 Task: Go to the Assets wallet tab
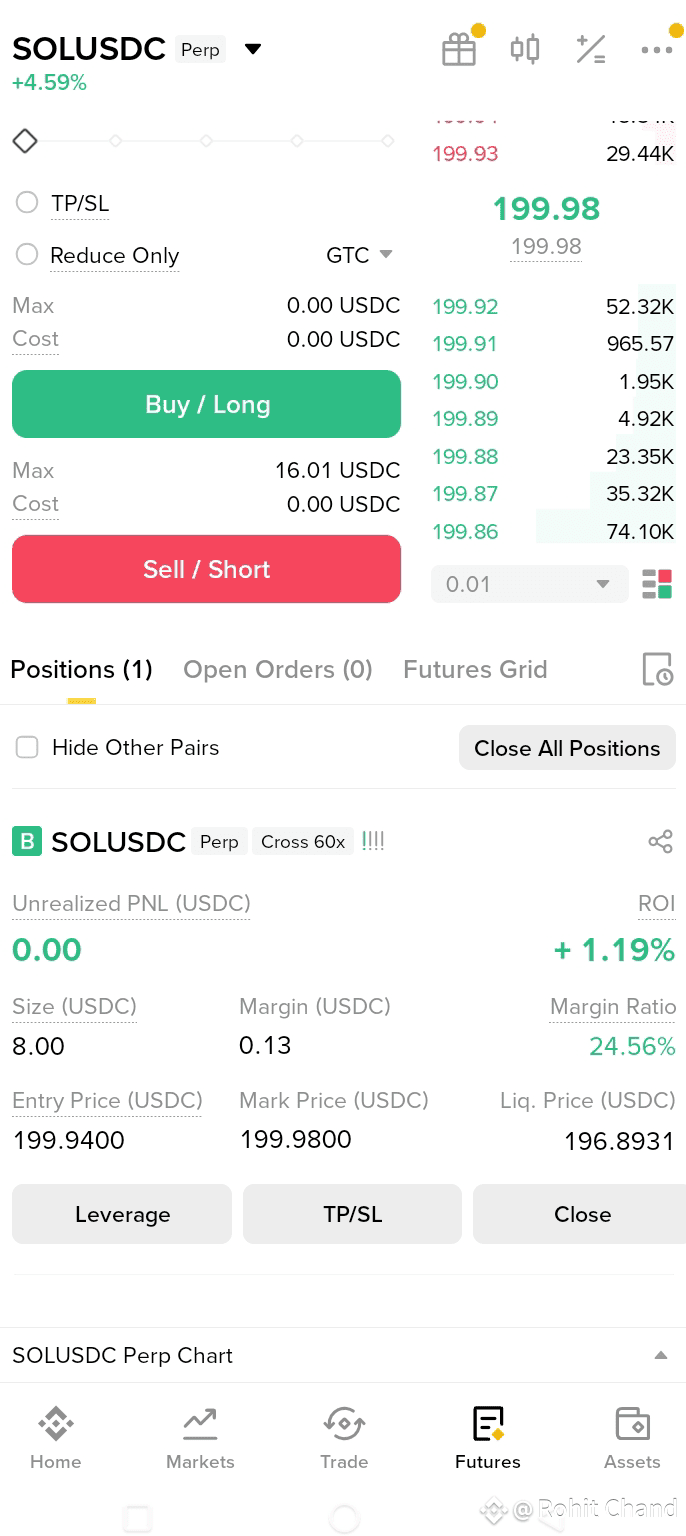click(x=632, y=1438)
